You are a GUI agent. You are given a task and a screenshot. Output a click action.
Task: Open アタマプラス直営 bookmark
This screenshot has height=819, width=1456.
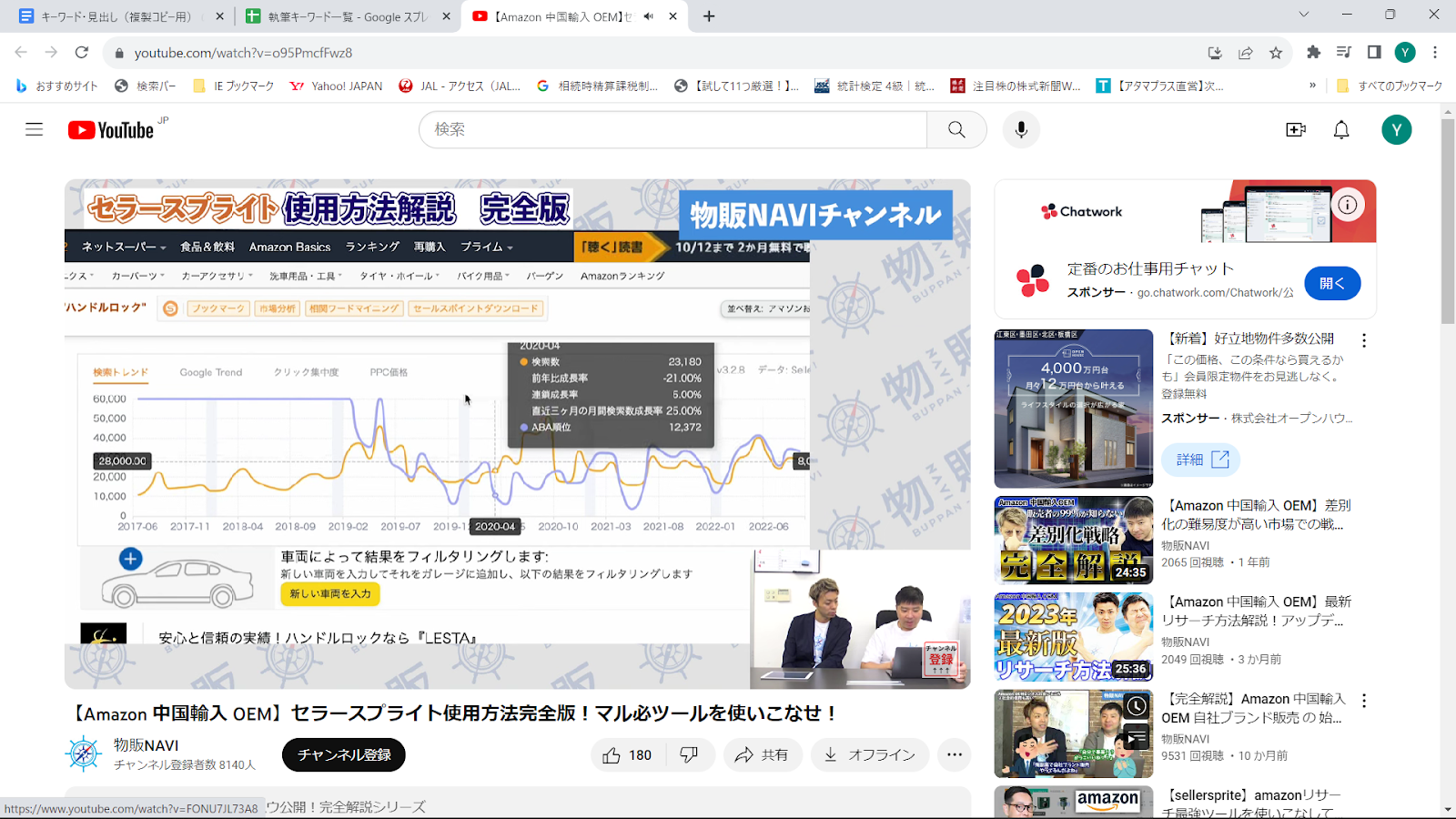point(1159,86)
